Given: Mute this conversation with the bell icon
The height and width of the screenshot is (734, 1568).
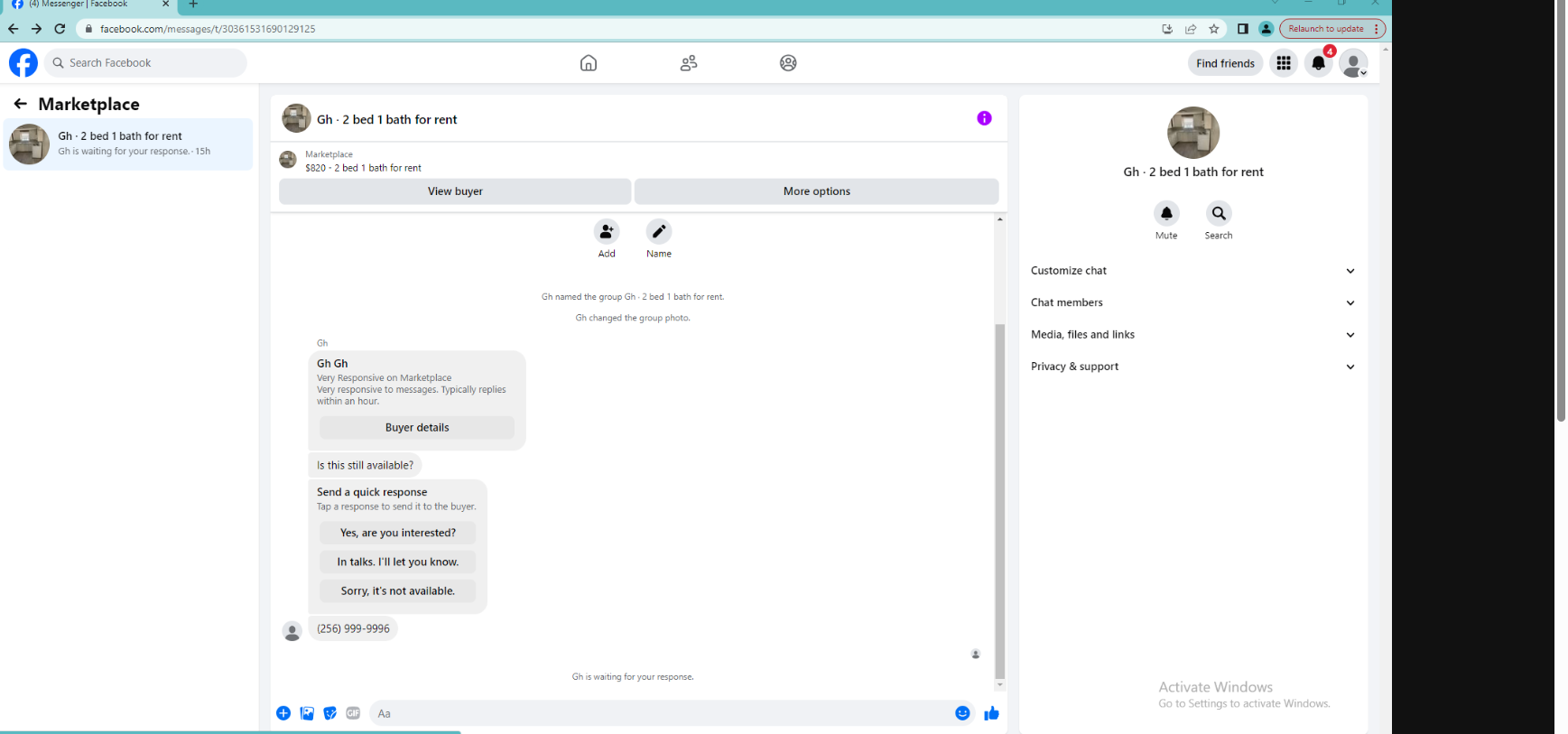Looking at the screenshot, I should [1166, 213].
